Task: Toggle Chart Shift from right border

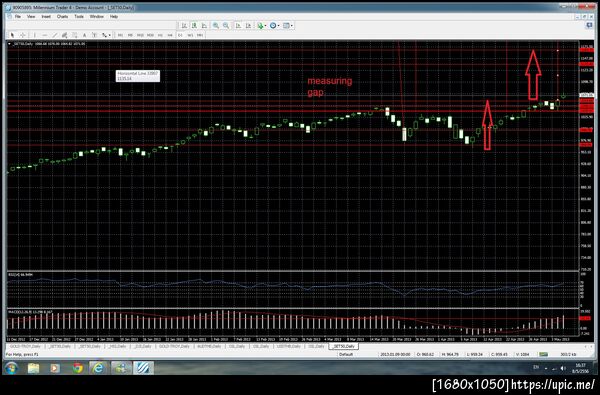Action: pyautogui.click(x=248, y=26)
